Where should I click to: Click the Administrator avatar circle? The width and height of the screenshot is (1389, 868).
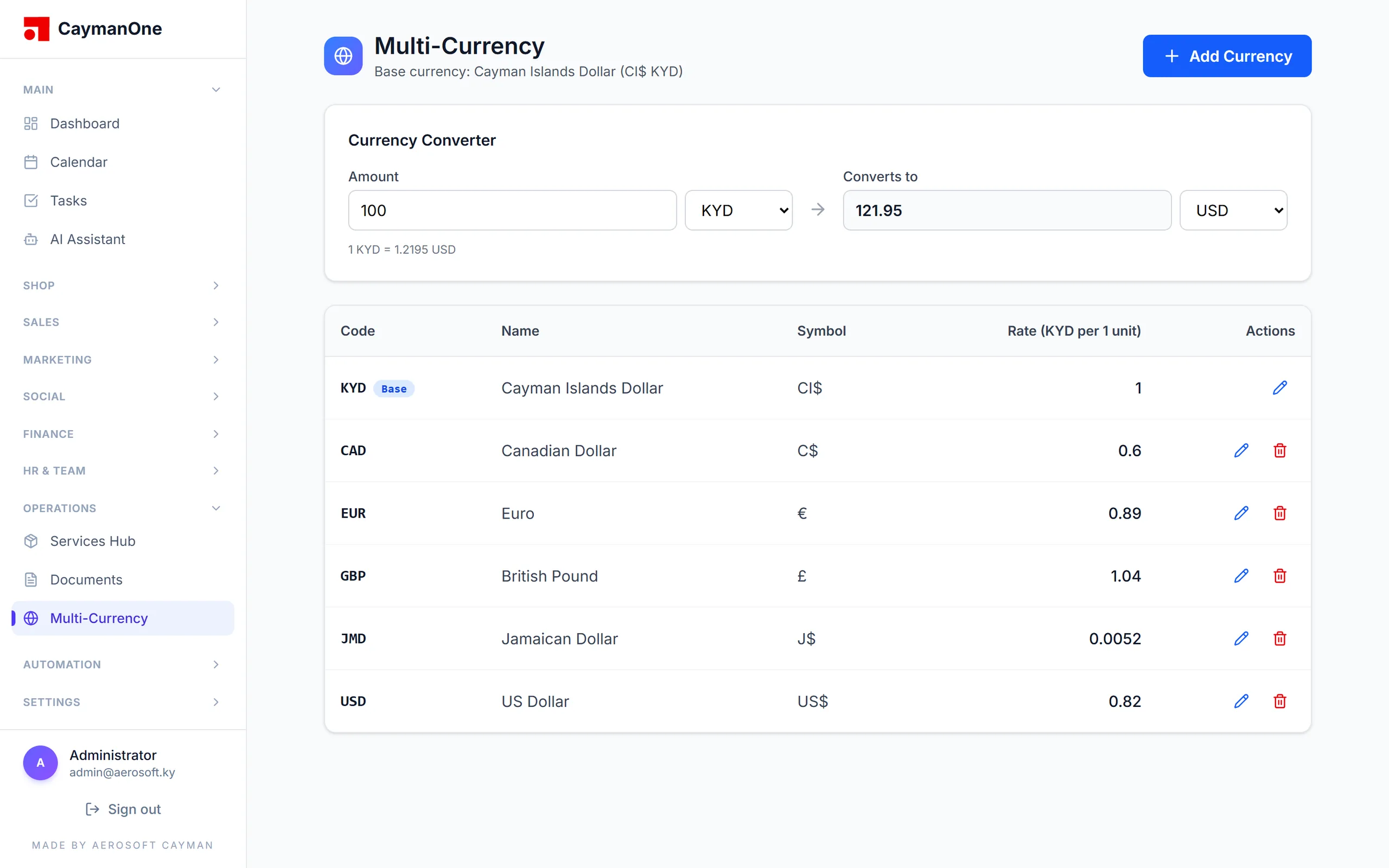[40, 762]
